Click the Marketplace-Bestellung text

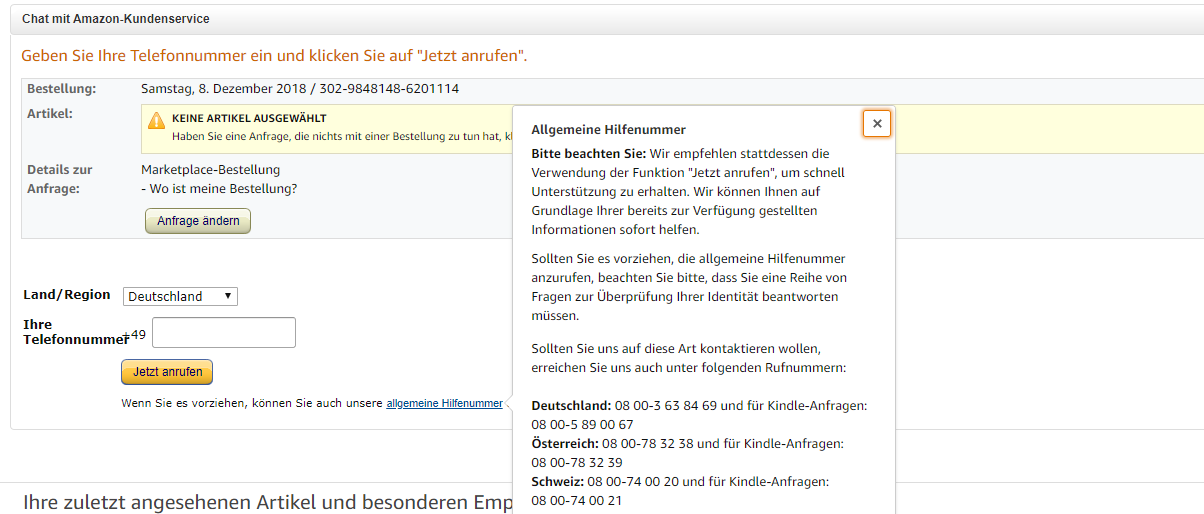211,170
